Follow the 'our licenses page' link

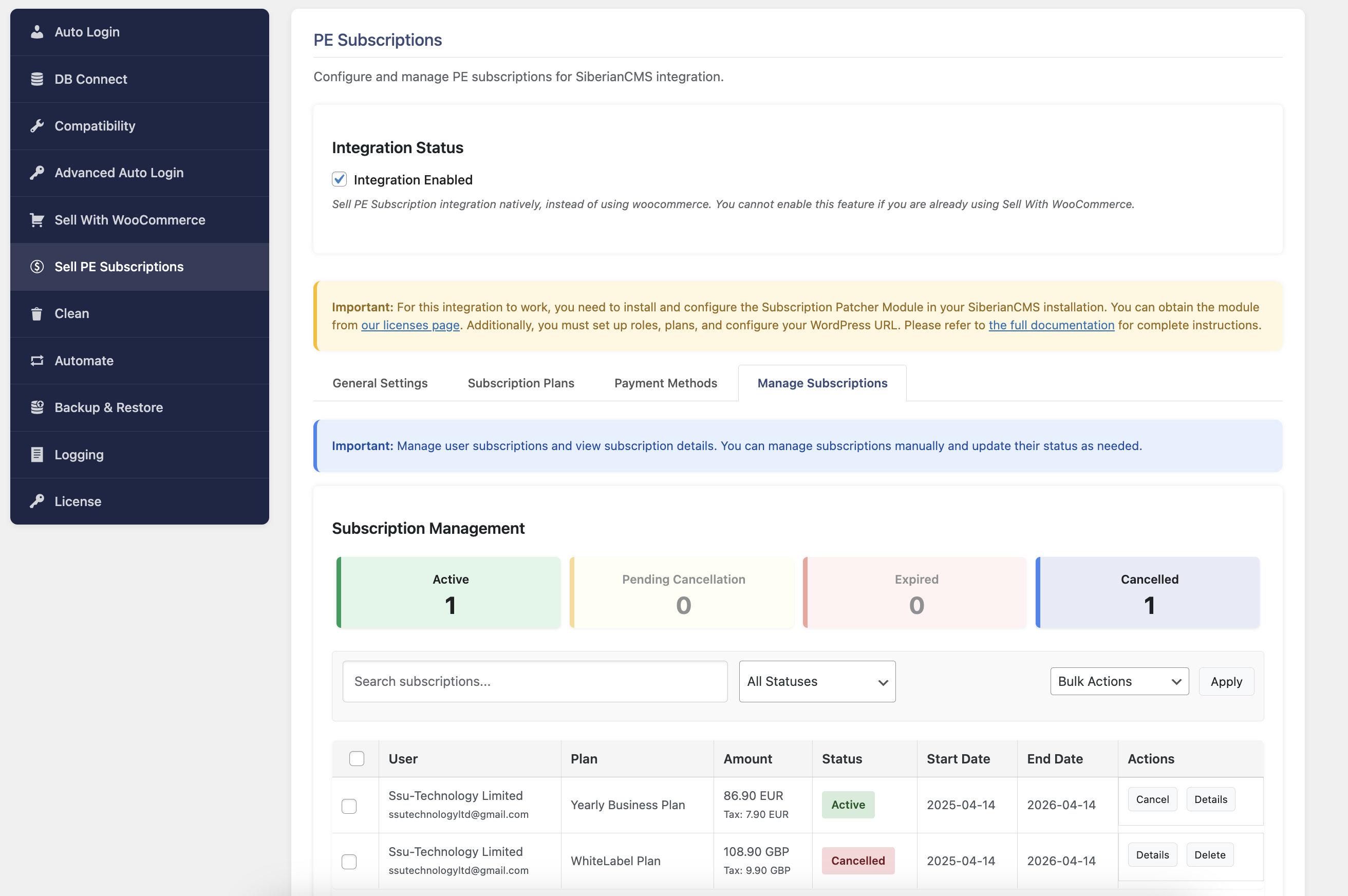pos(410,325)
